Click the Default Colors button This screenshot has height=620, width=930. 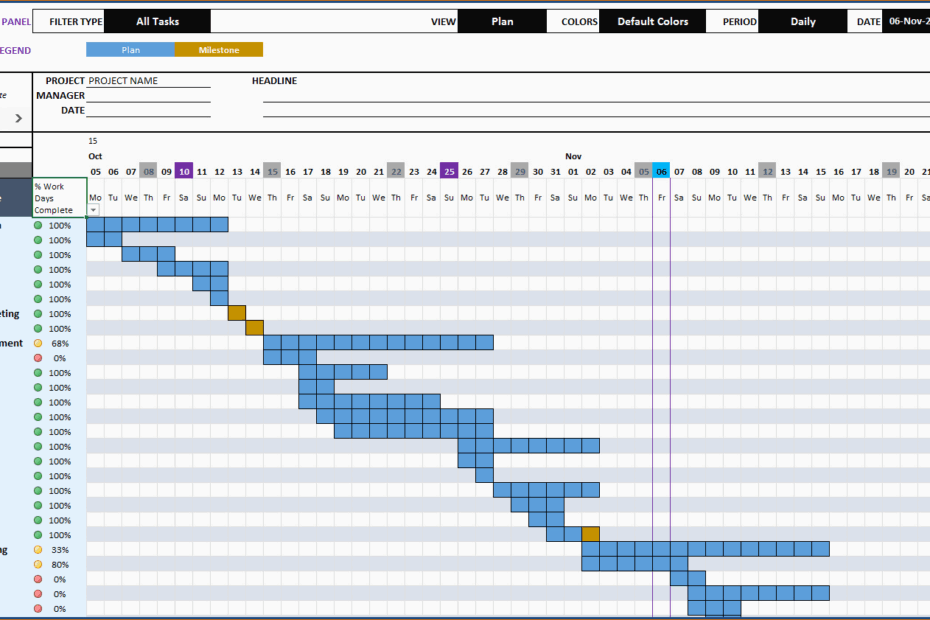click(x=652, y=20)
